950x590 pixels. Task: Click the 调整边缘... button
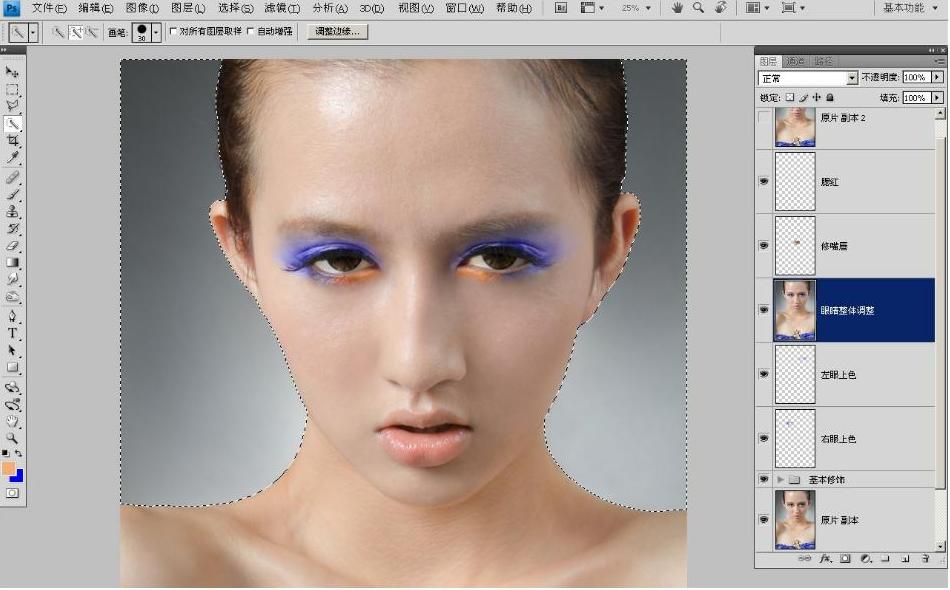pyautogui.click(x=337, y=31)
